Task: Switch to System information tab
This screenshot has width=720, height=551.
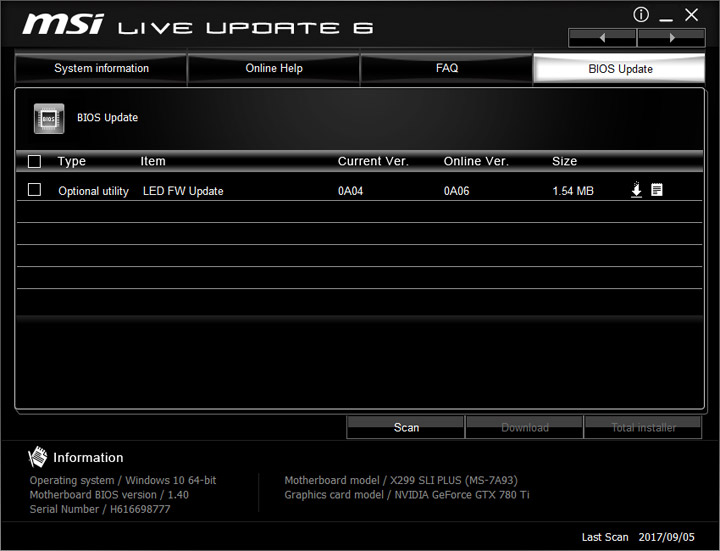Action: pyautogui.click(x=101, y=68)
